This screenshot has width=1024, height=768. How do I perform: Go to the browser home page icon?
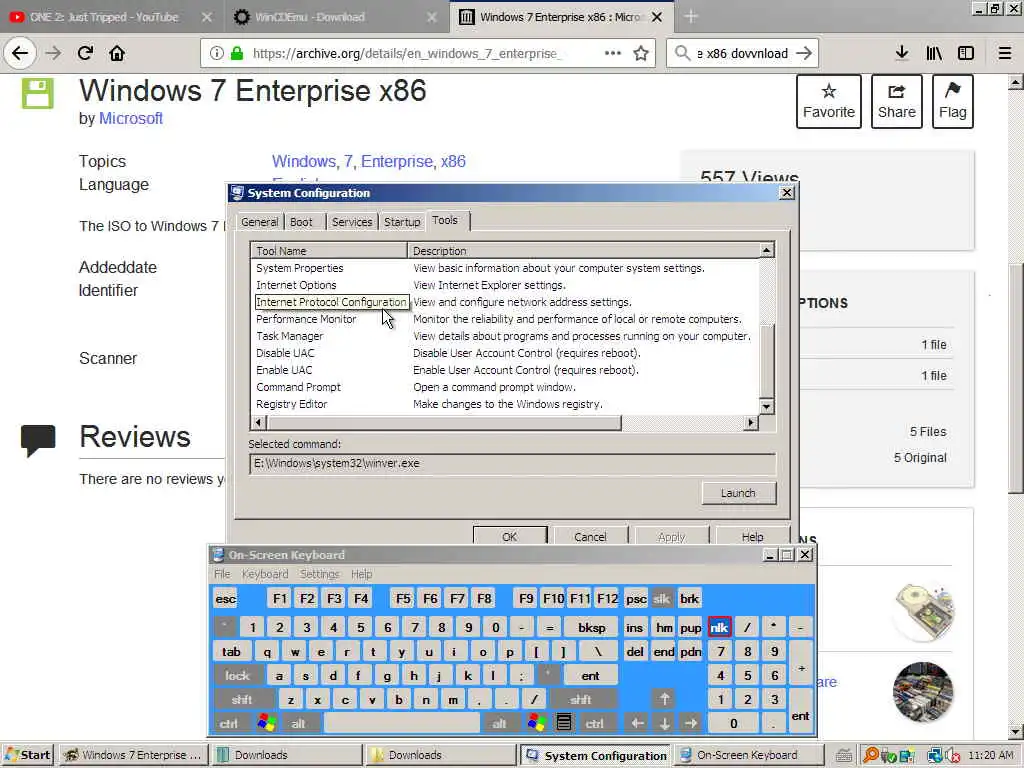click(x=117, y=53)
